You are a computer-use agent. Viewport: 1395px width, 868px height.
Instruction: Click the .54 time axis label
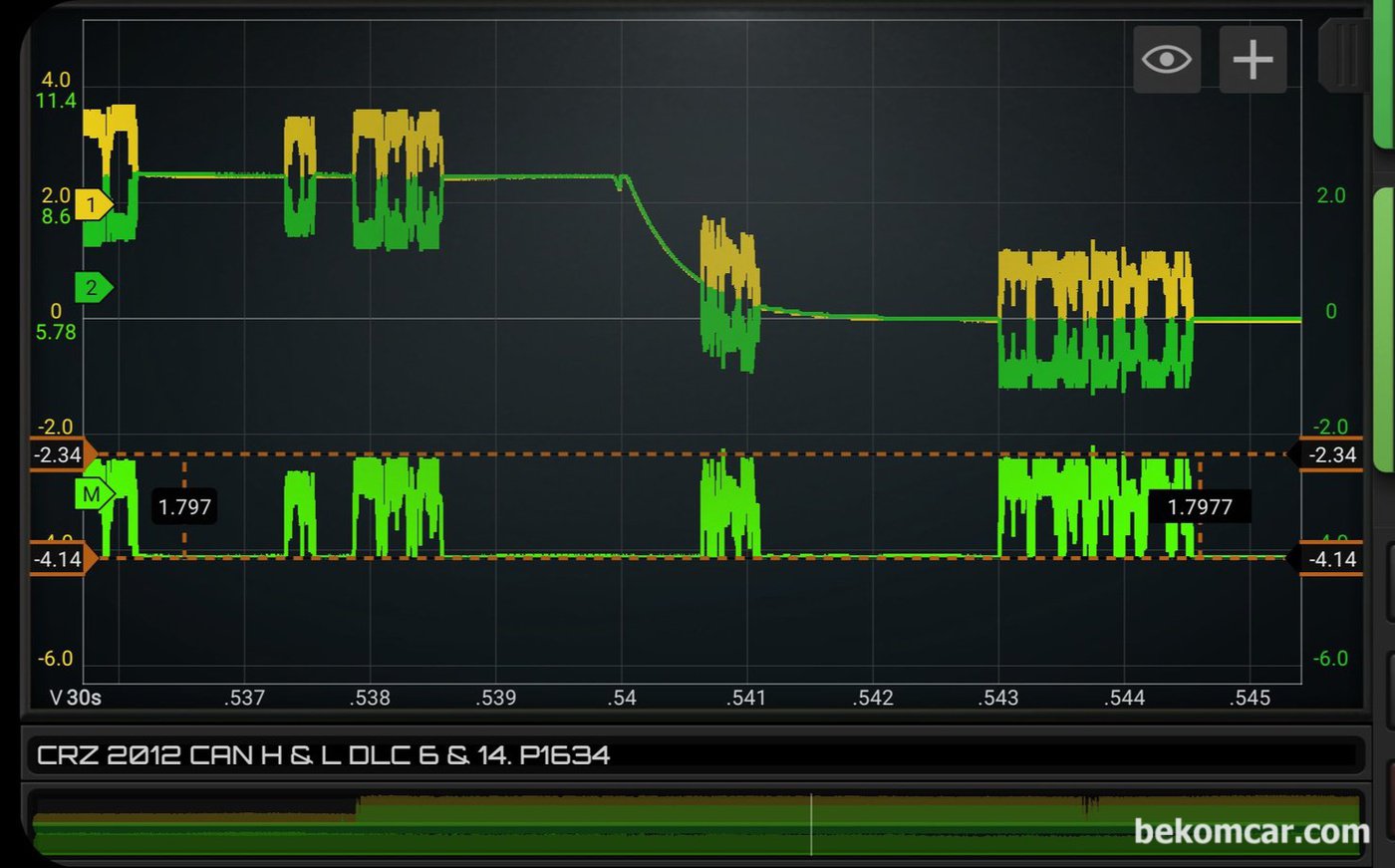622,698
